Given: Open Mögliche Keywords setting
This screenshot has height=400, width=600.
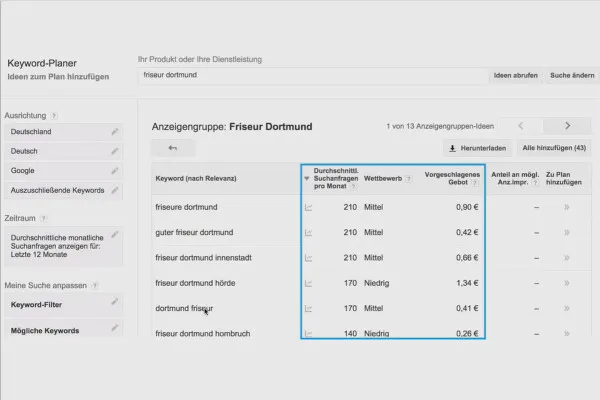Looking at the screenshot, I should click(64, 330).
